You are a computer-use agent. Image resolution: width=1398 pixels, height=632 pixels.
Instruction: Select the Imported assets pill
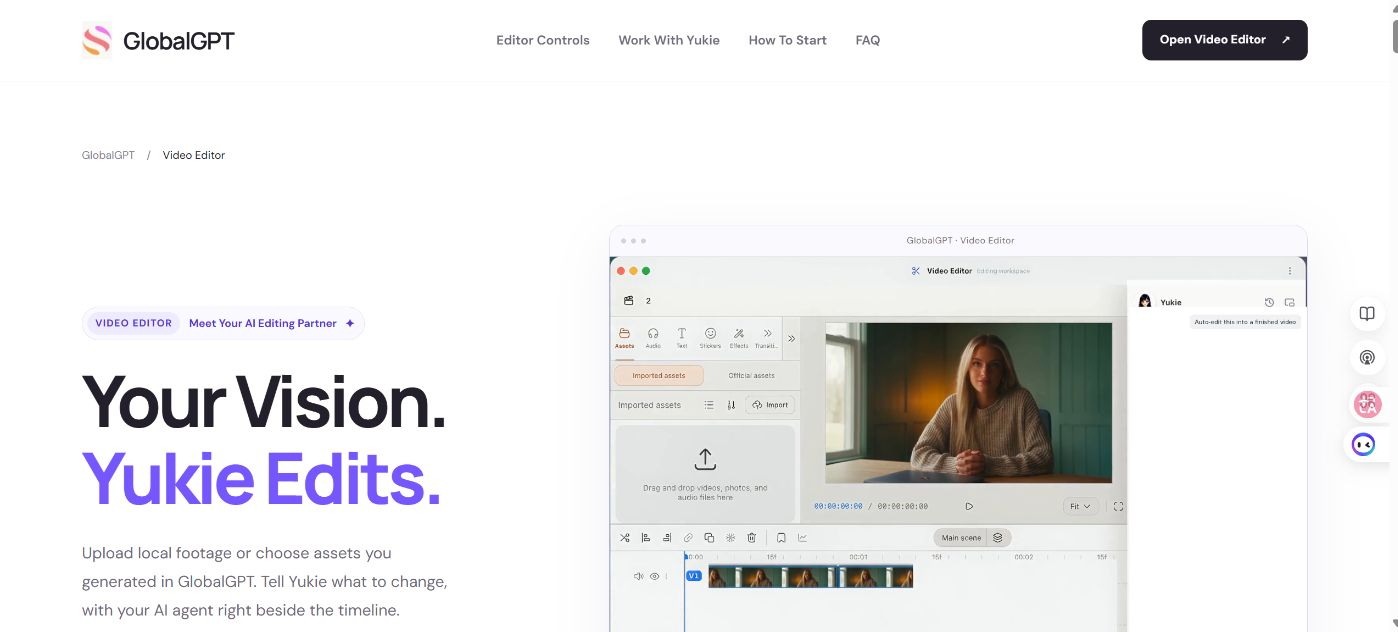tap(659, 376)
